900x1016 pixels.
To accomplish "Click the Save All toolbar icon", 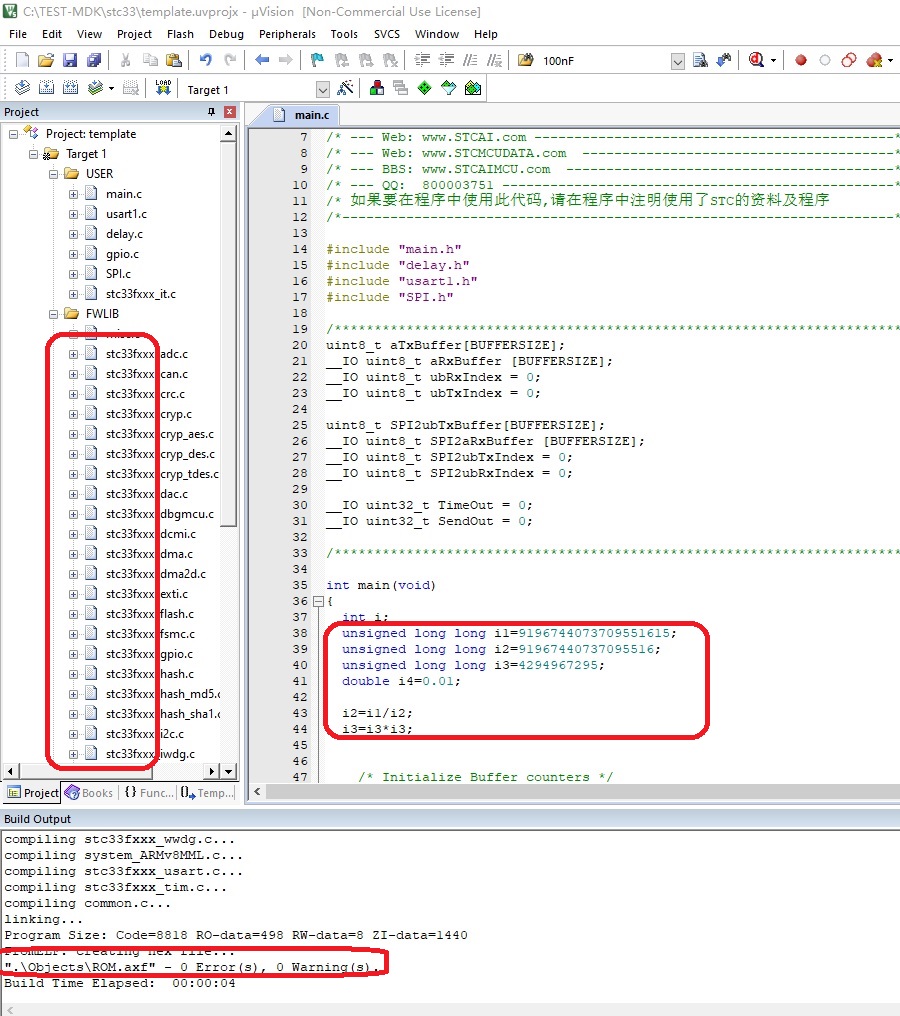I will tap(94, 60).
